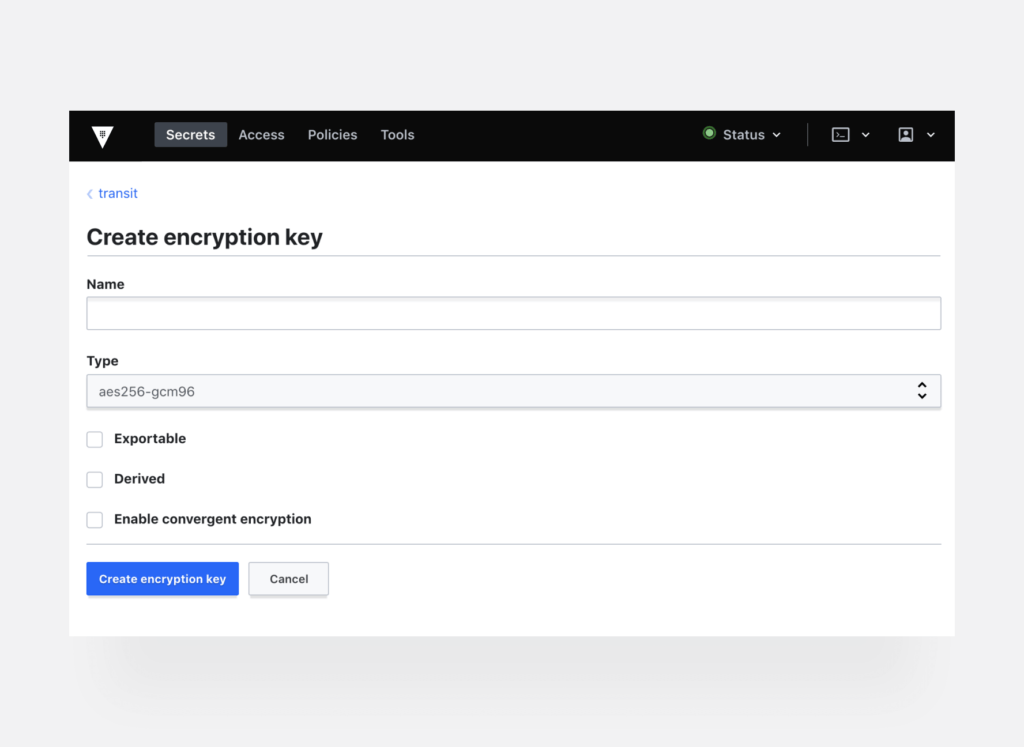Click the user account icon in navbar

906,134
